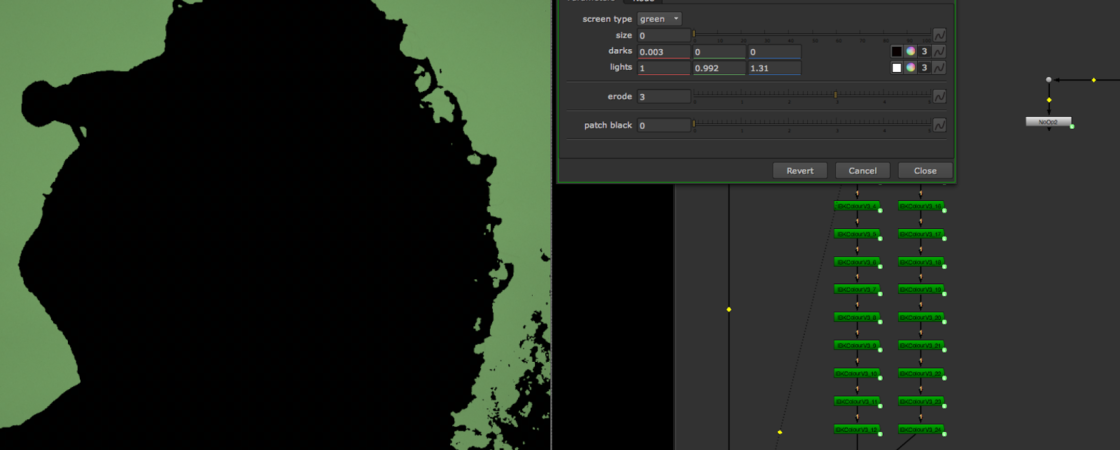The width and height of the screenshot is (1120, 450).
Task: Select the IBKColourV3_19 node
Action: [921, 289]
